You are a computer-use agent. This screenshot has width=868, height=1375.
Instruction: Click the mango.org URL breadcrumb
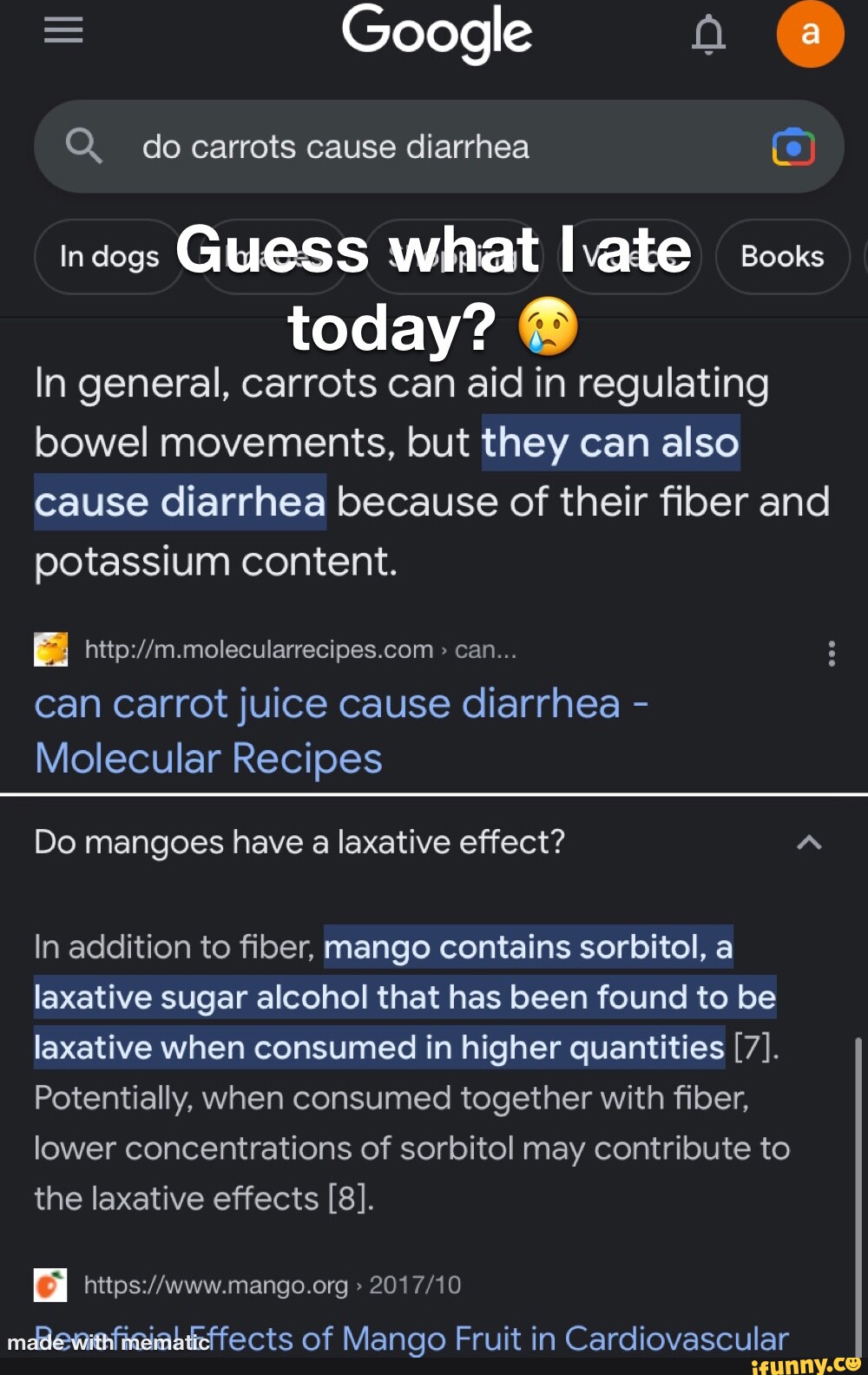[272, 1285]
